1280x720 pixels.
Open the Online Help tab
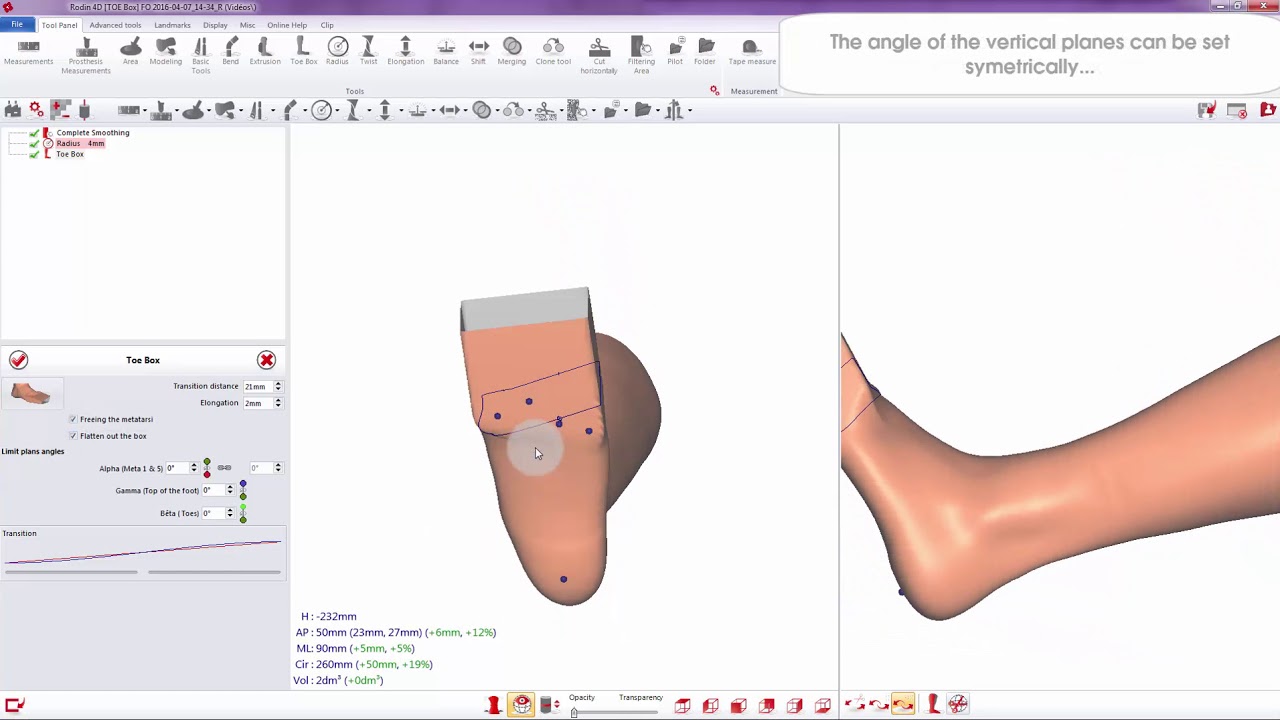click(x=287, y=25)
